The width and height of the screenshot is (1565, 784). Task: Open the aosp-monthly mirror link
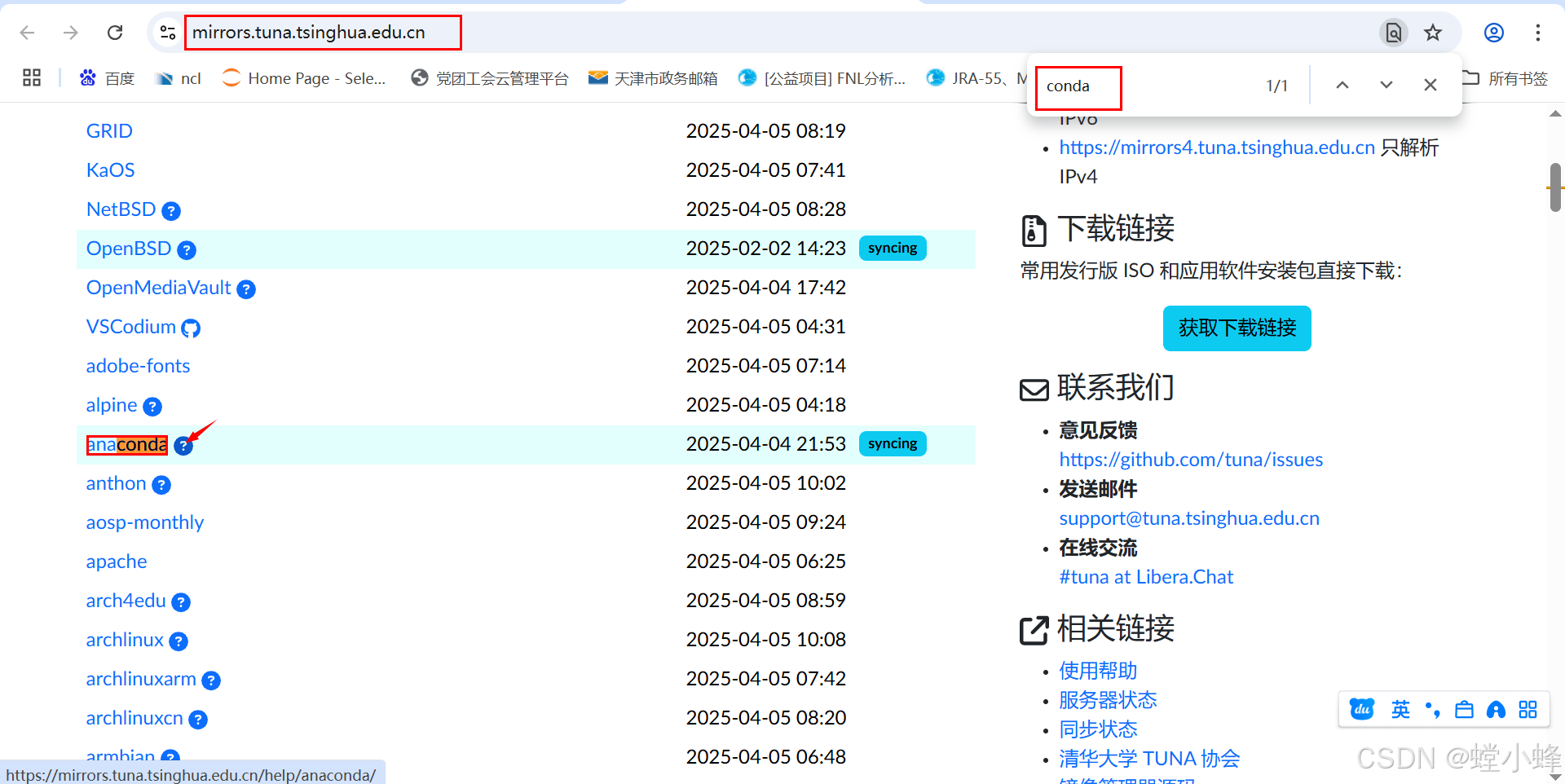tap(145, 522)
